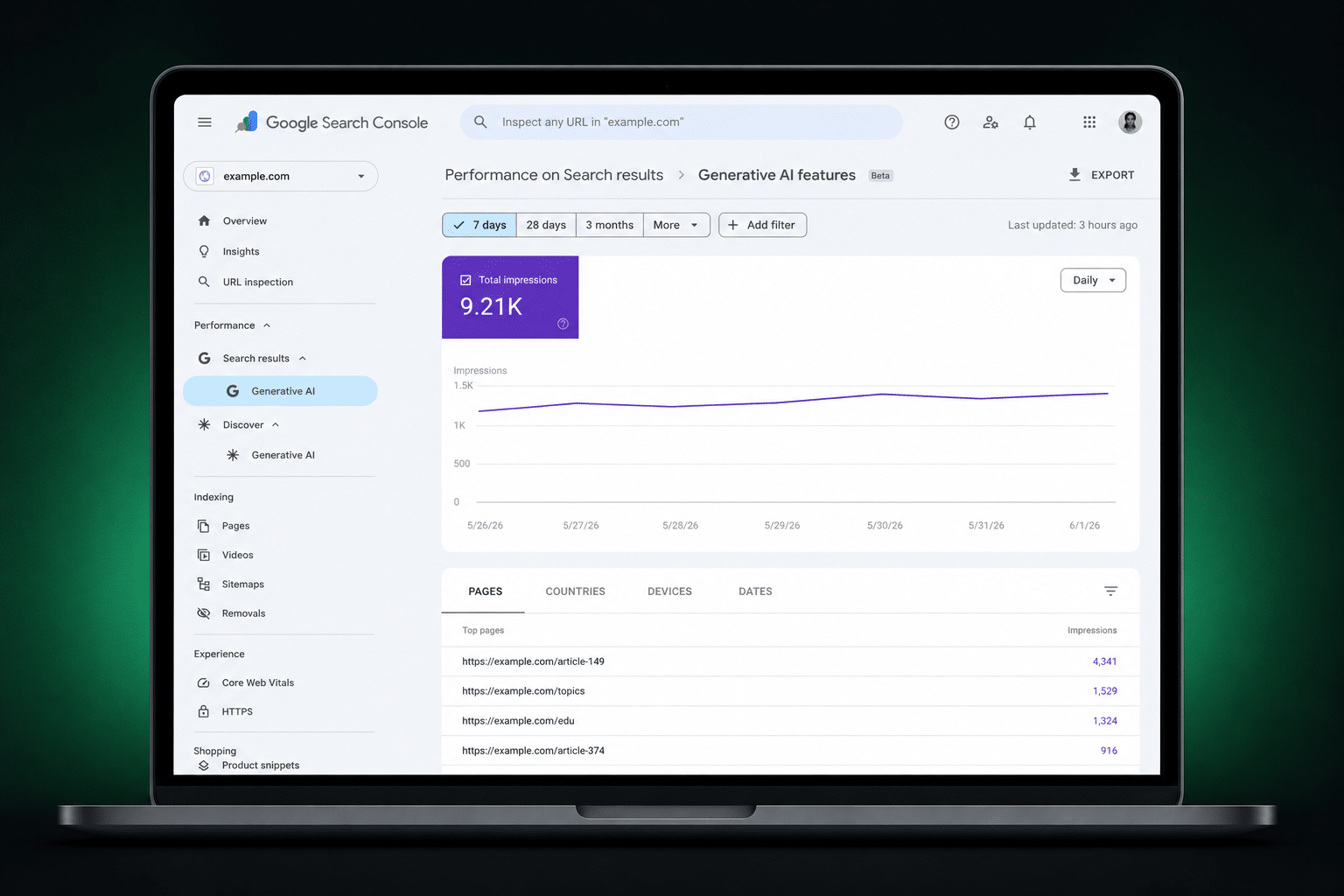This screenshot has width=1344, height=896.
Task: Collapse the Discover chevron
Action: click(276, 424)
